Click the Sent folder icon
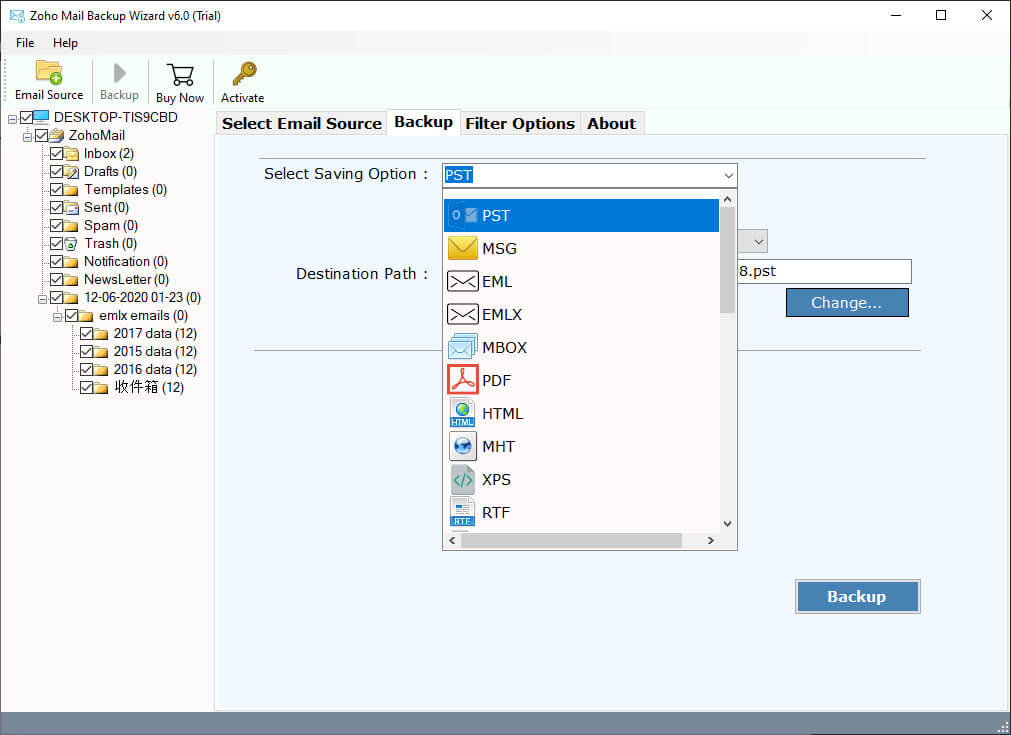The width and height of the screenshot is (1011, 735). (72, 208)
